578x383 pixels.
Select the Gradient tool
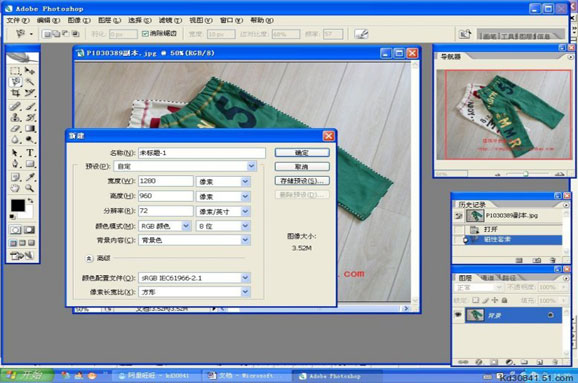(30, 129)
